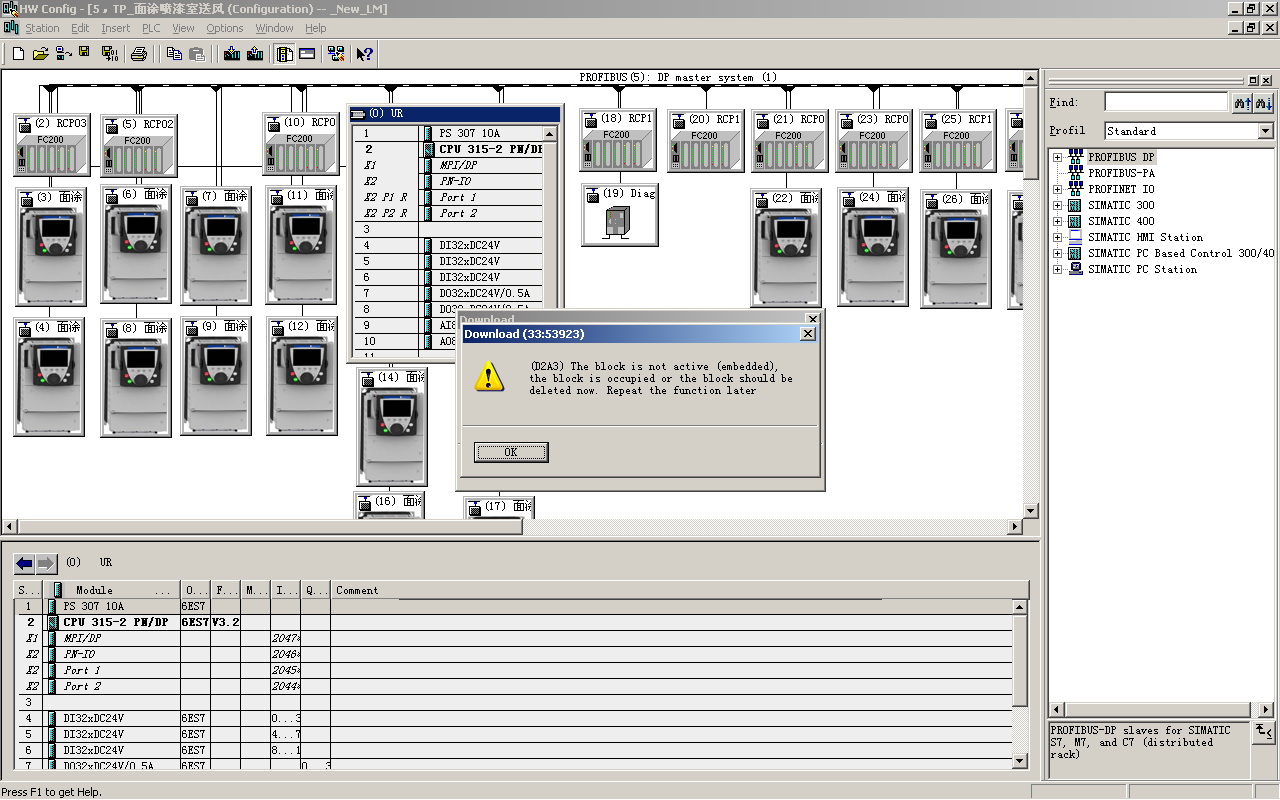
Task: Open the View menu
Action: 183,28
